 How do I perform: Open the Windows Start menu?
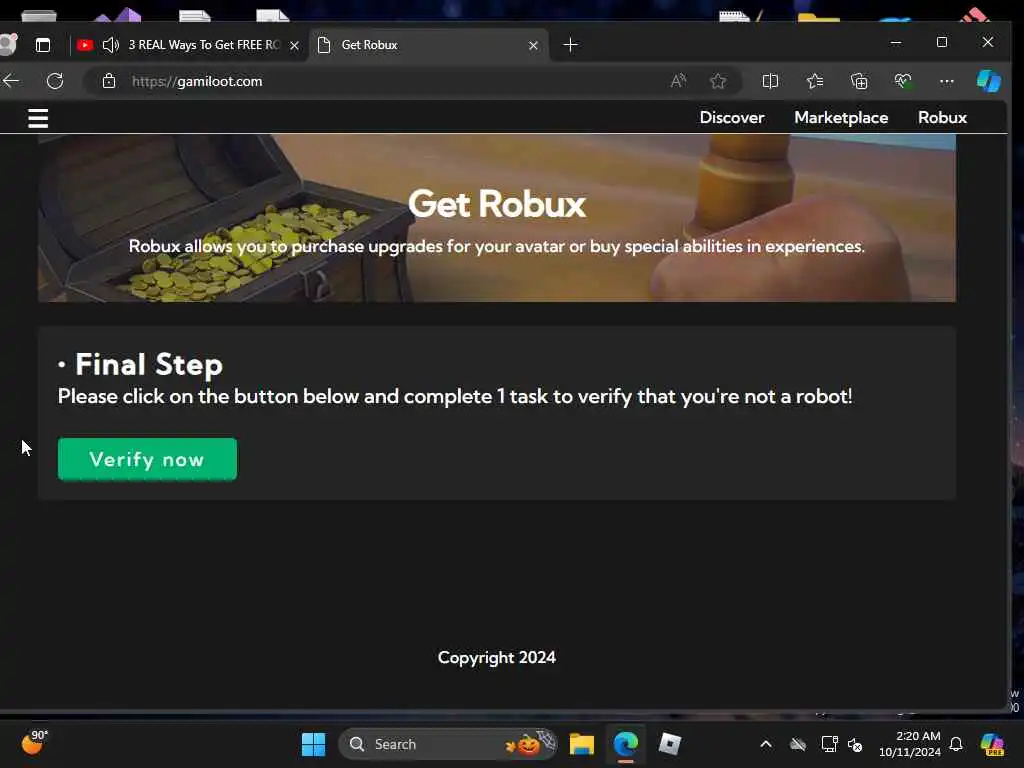click(x=313, y=744)
